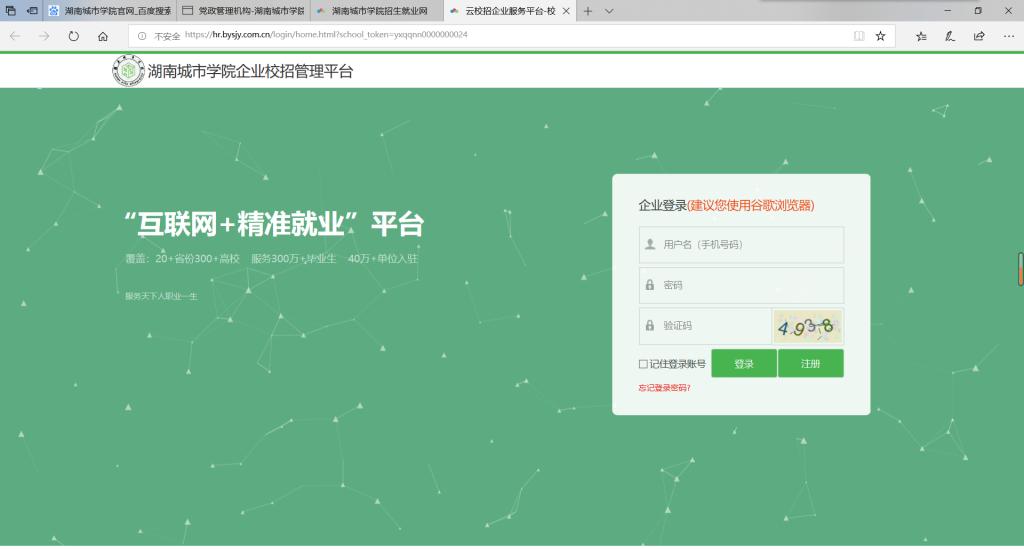Switch to 党政管理机构-湖南城市学院 tab
Screen dimensions: 1024x549
tap(243, 11)
